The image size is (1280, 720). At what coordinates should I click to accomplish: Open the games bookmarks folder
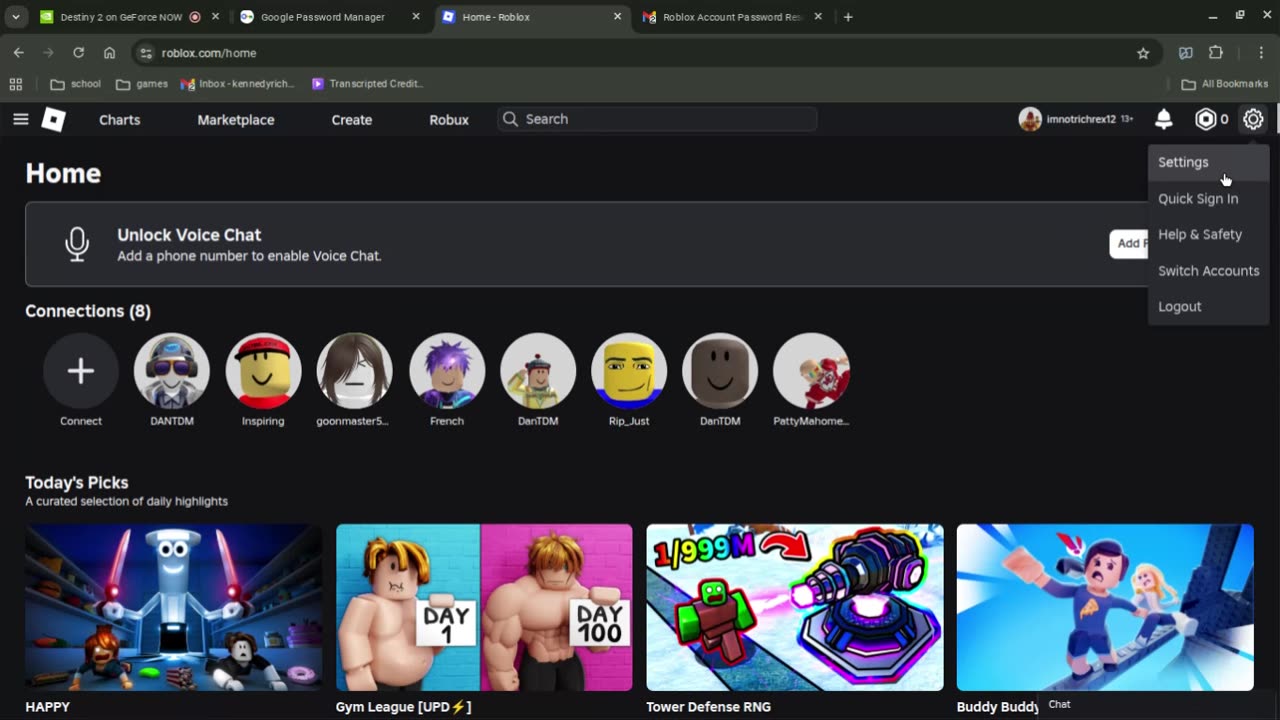(x=142, y=84)
